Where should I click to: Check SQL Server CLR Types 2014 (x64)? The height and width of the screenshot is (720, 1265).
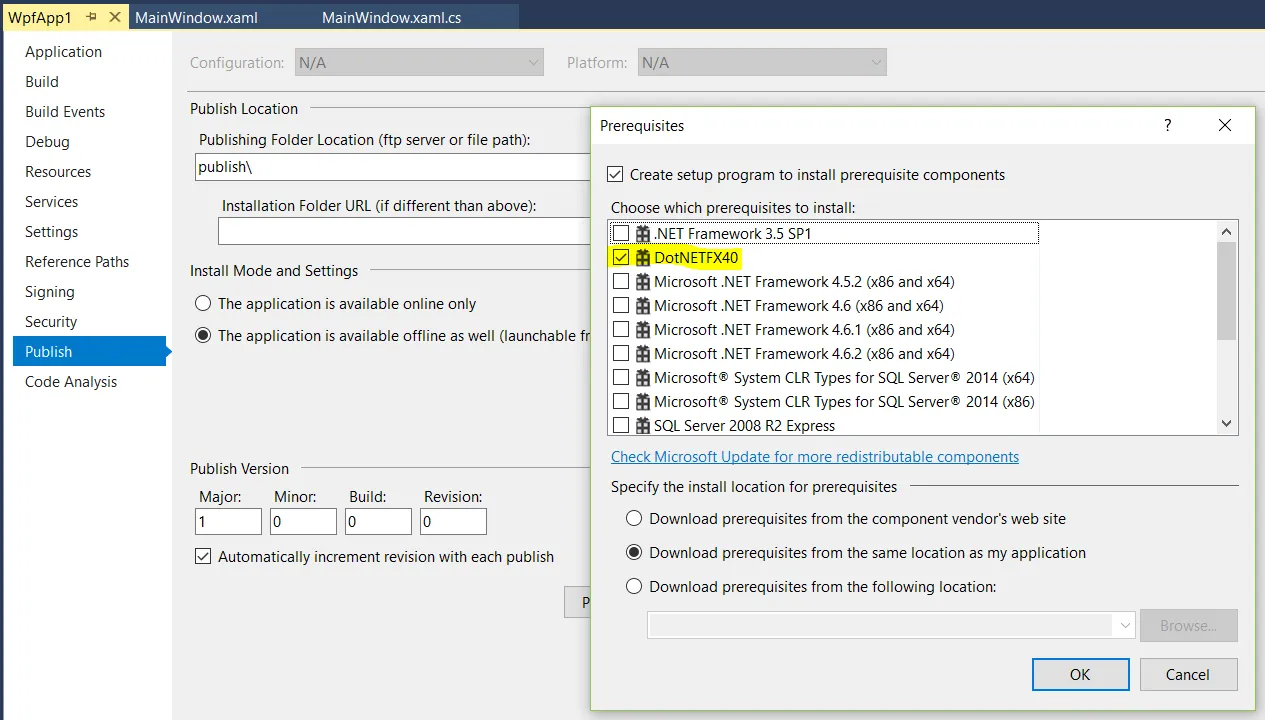621,378
